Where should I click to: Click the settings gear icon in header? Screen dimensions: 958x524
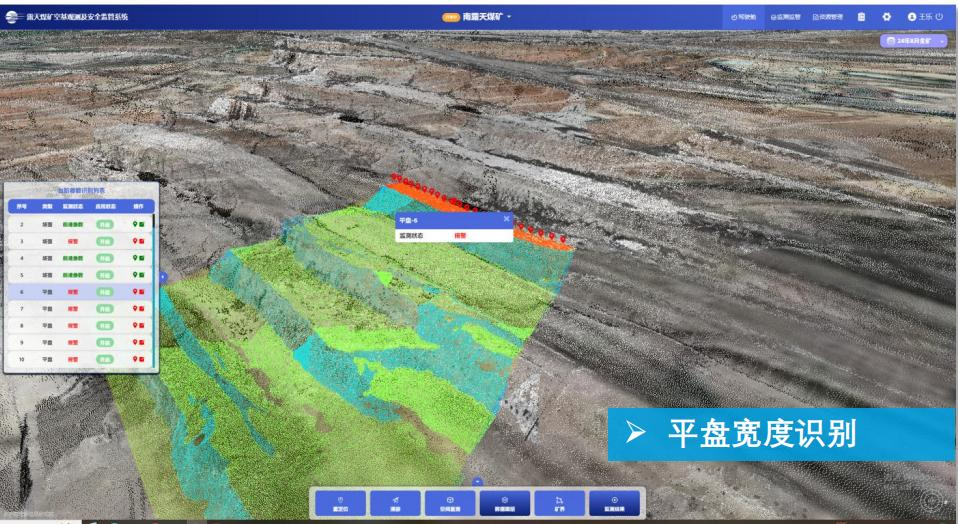tap(884, 17)
